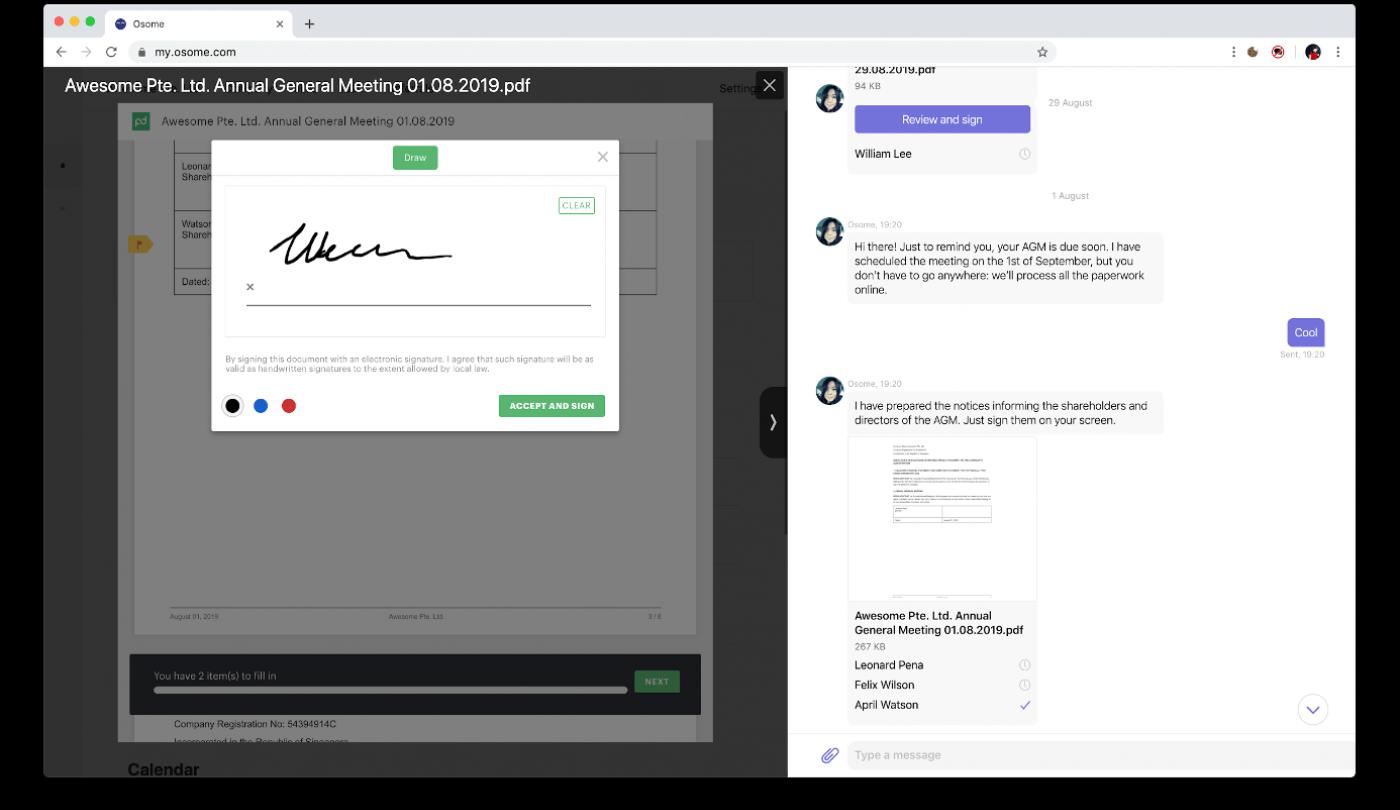Close the PDF document viewer
Image resolution: width=1400 pixels, height=810 pixels.
point(769,86)
